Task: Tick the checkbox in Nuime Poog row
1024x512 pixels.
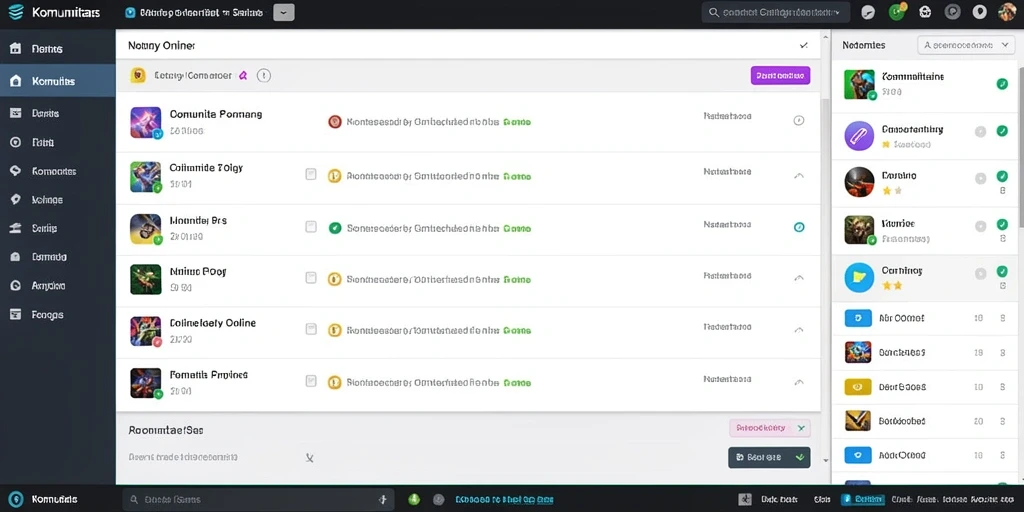Action: pos(311,278)
